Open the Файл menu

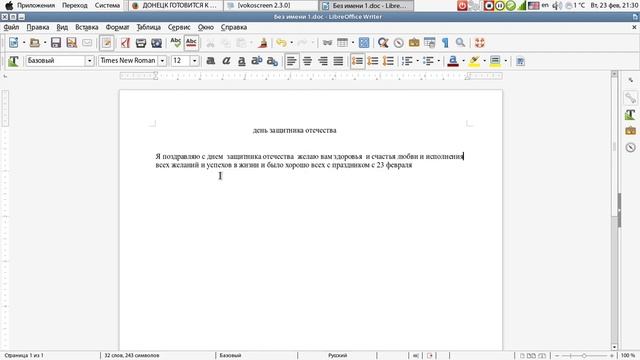pyautogui.click(x=11, y=27)
